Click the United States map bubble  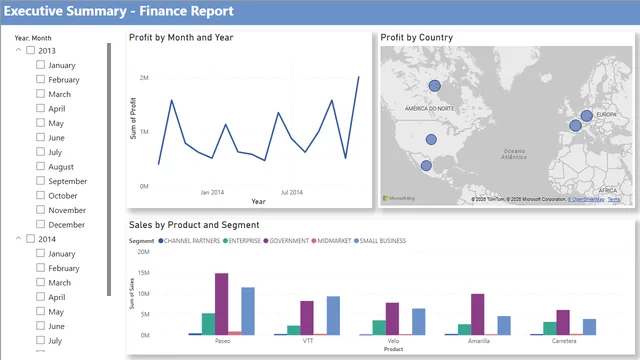(431, 140)
